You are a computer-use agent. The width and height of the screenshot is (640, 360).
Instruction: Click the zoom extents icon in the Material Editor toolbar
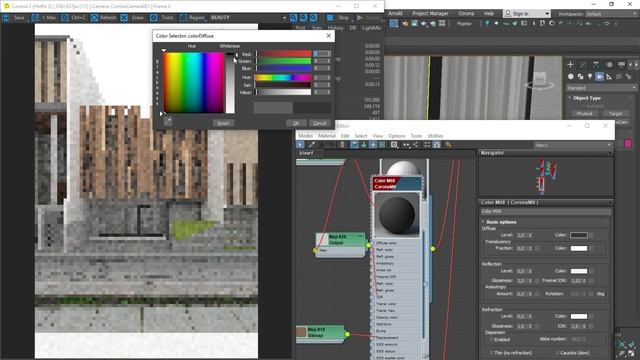427,144
